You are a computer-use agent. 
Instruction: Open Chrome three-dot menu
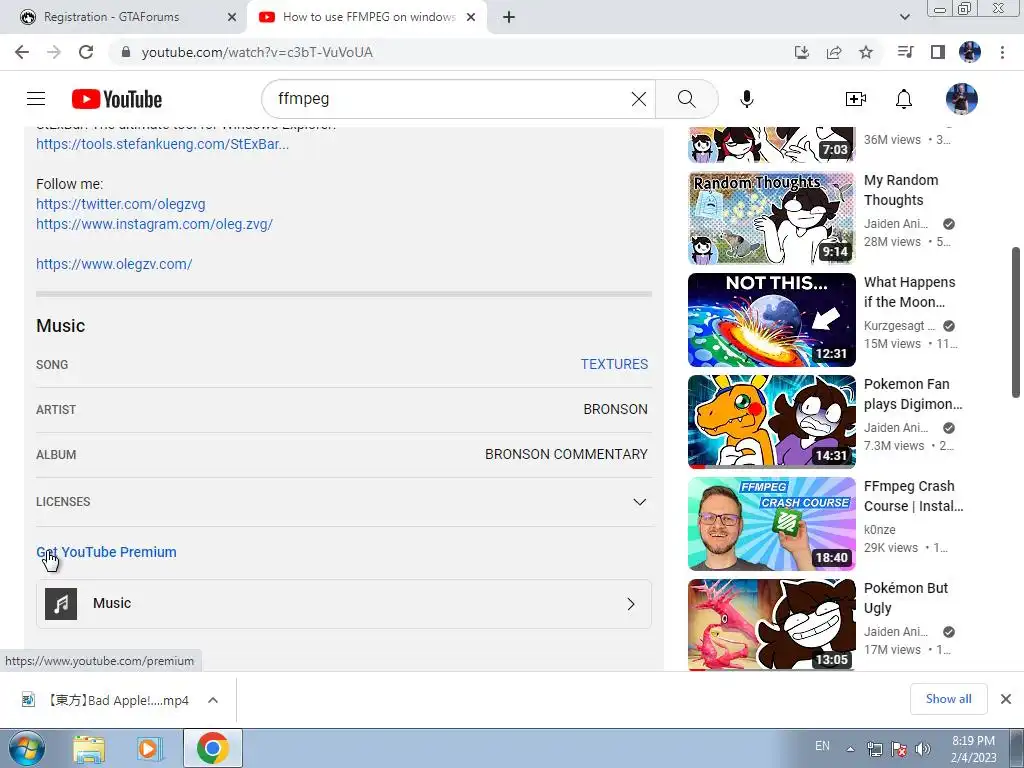[1002, 52]
